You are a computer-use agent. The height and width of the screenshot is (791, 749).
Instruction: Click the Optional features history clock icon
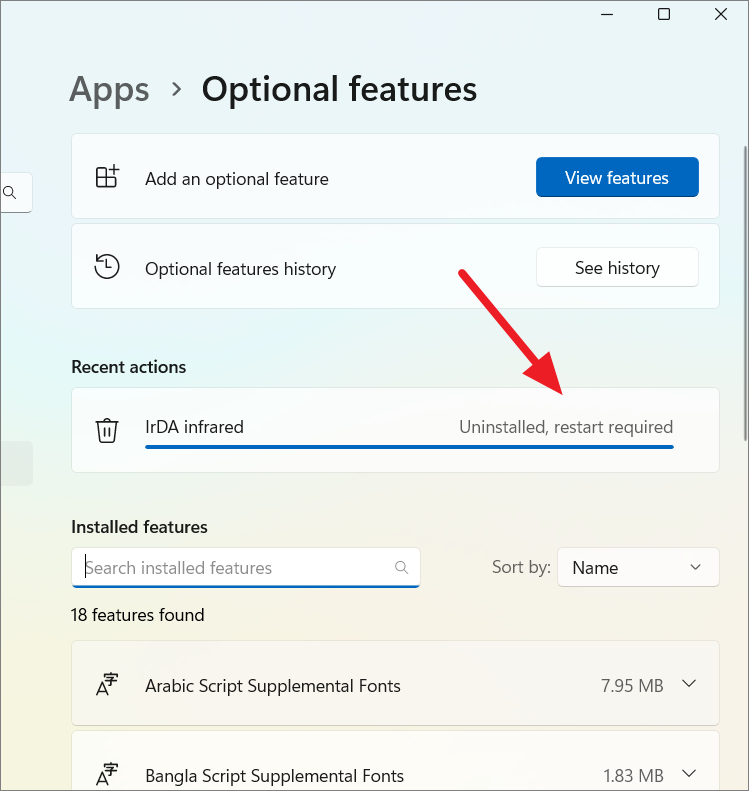point(107,267)
